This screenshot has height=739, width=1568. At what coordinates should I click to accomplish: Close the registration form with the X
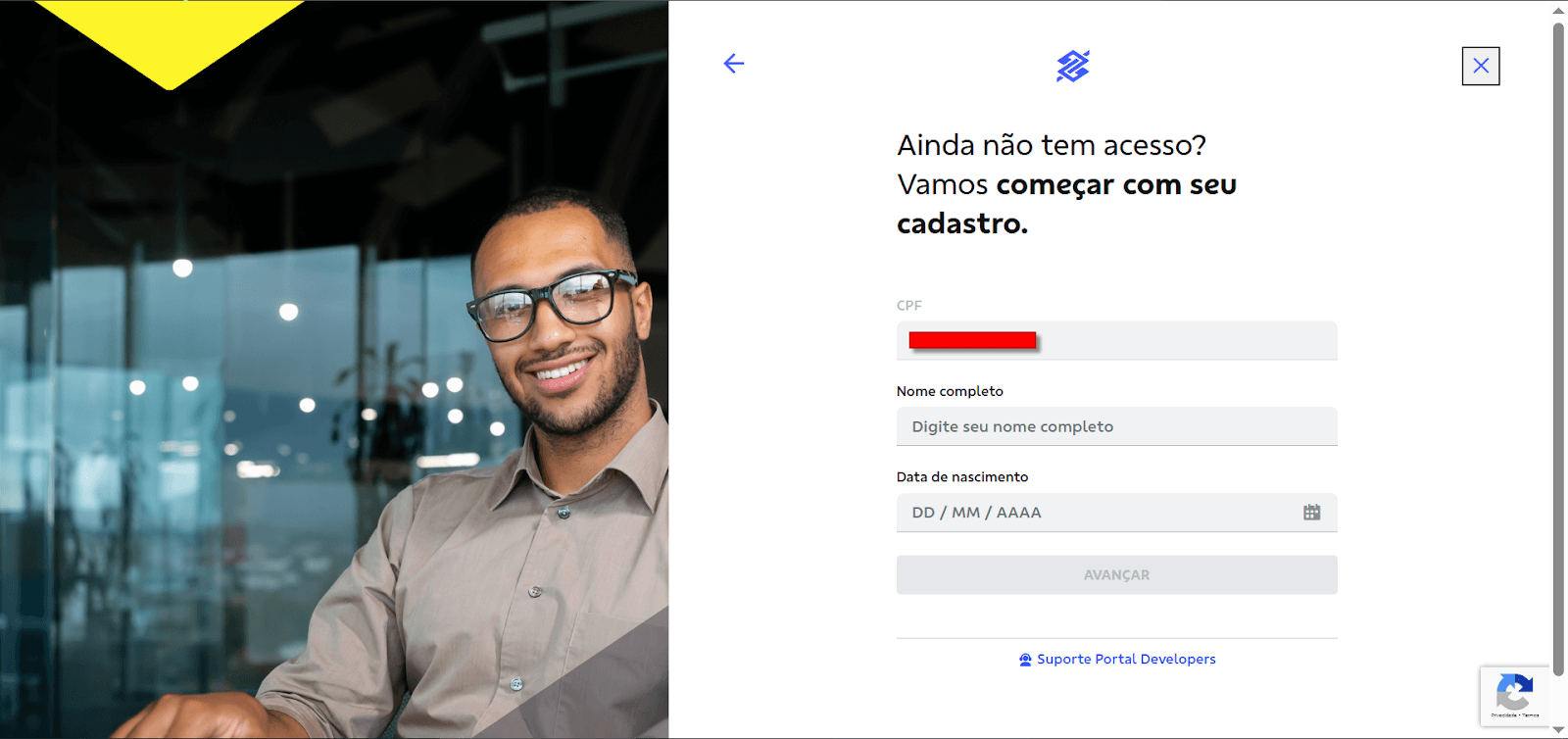pyautogui.click(x=1481, y=66)
